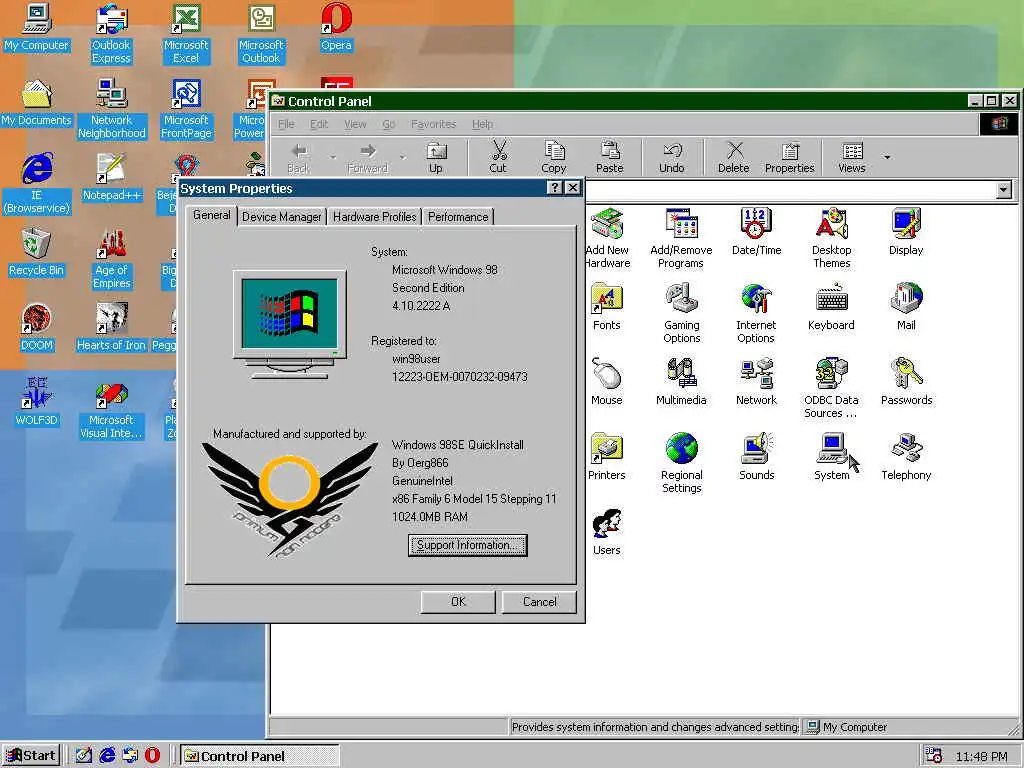Click the Paste toolbar button
The height and width of the screenshot is (768, 1024).
[609, 157]
